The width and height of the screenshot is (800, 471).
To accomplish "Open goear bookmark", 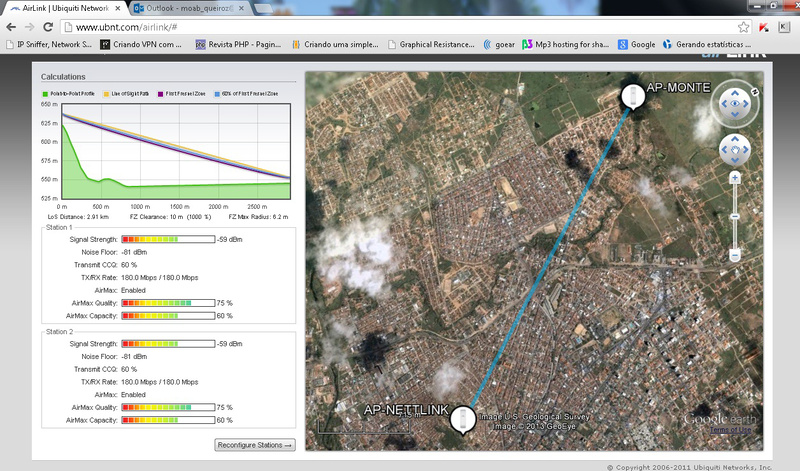I will [499, 44].
